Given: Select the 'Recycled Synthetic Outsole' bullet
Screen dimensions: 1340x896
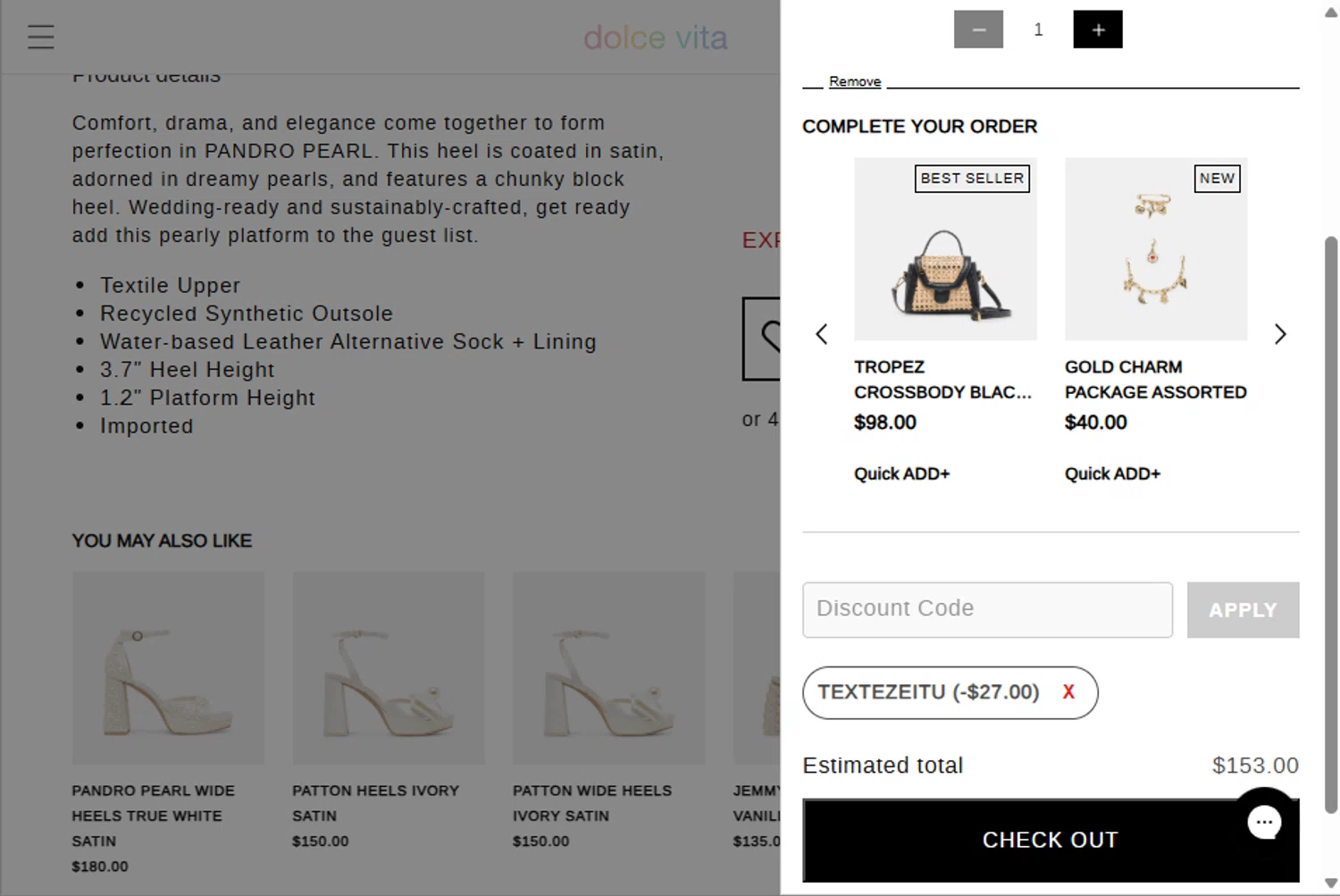Looking at the screenshot, I should point(247,314).
